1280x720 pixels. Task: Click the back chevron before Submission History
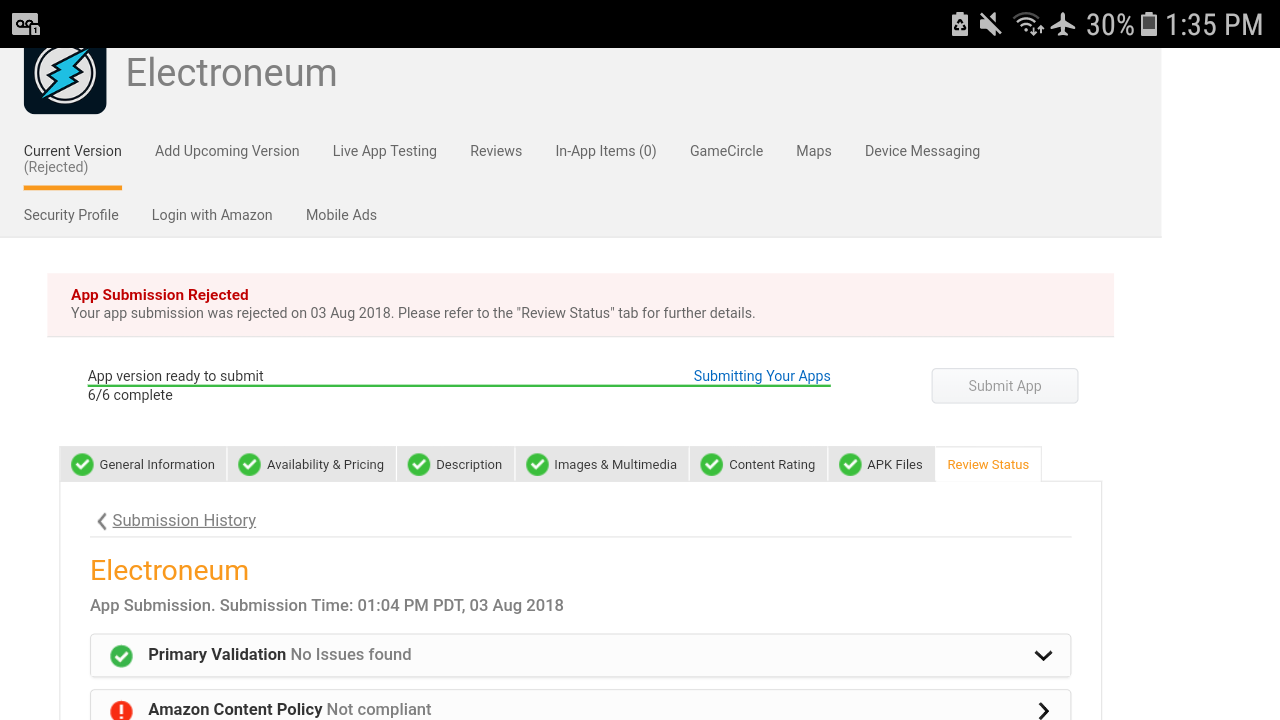(101, 521)
